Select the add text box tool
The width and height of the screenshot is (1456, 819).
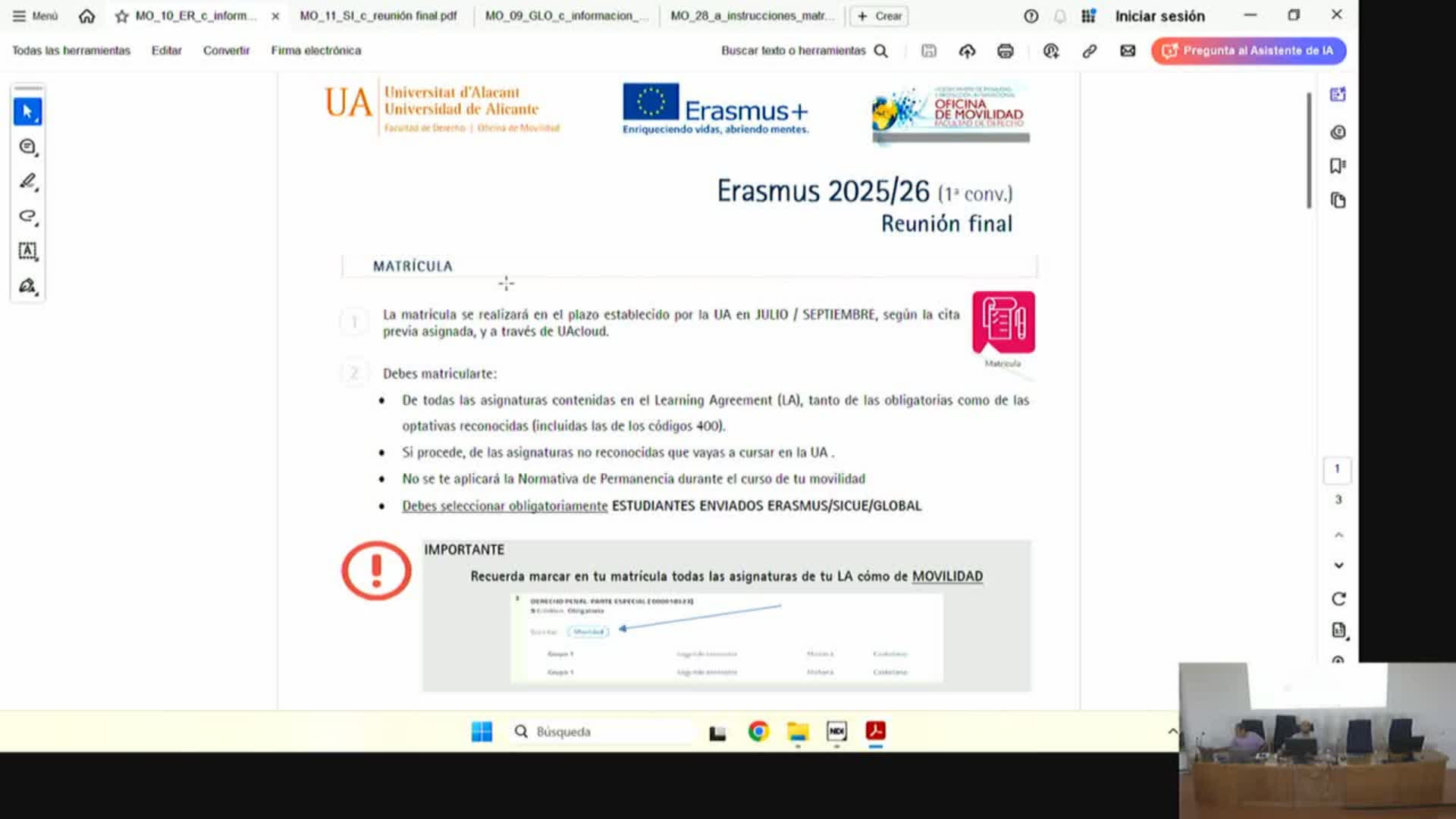click(27, 251)
